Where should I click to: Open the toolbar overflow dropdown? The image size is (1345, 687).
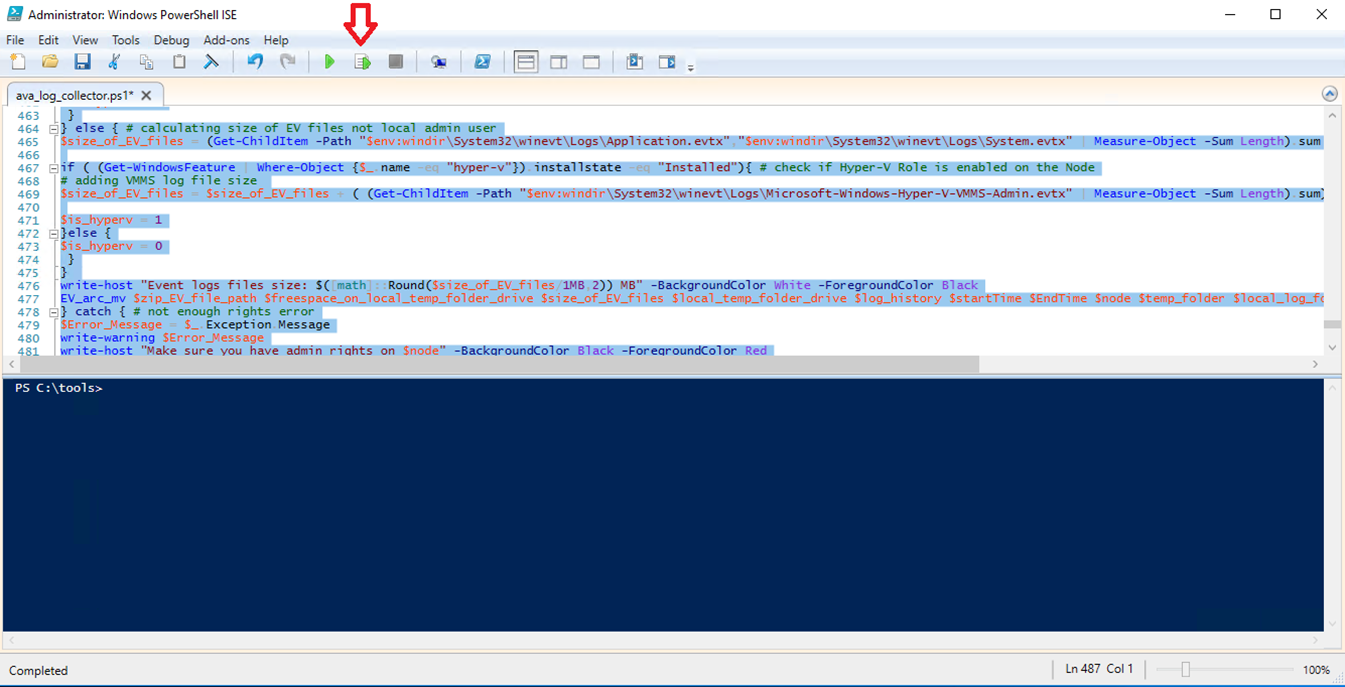[x=690, y=66]
